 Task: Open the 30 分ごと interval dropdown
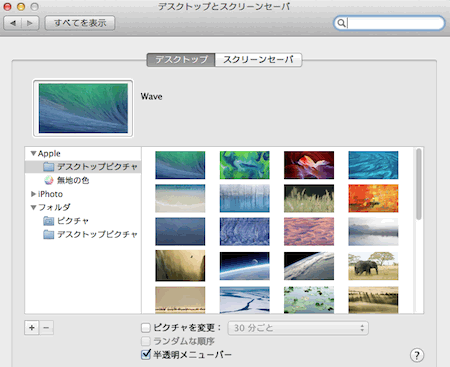[x=298, y=328]
